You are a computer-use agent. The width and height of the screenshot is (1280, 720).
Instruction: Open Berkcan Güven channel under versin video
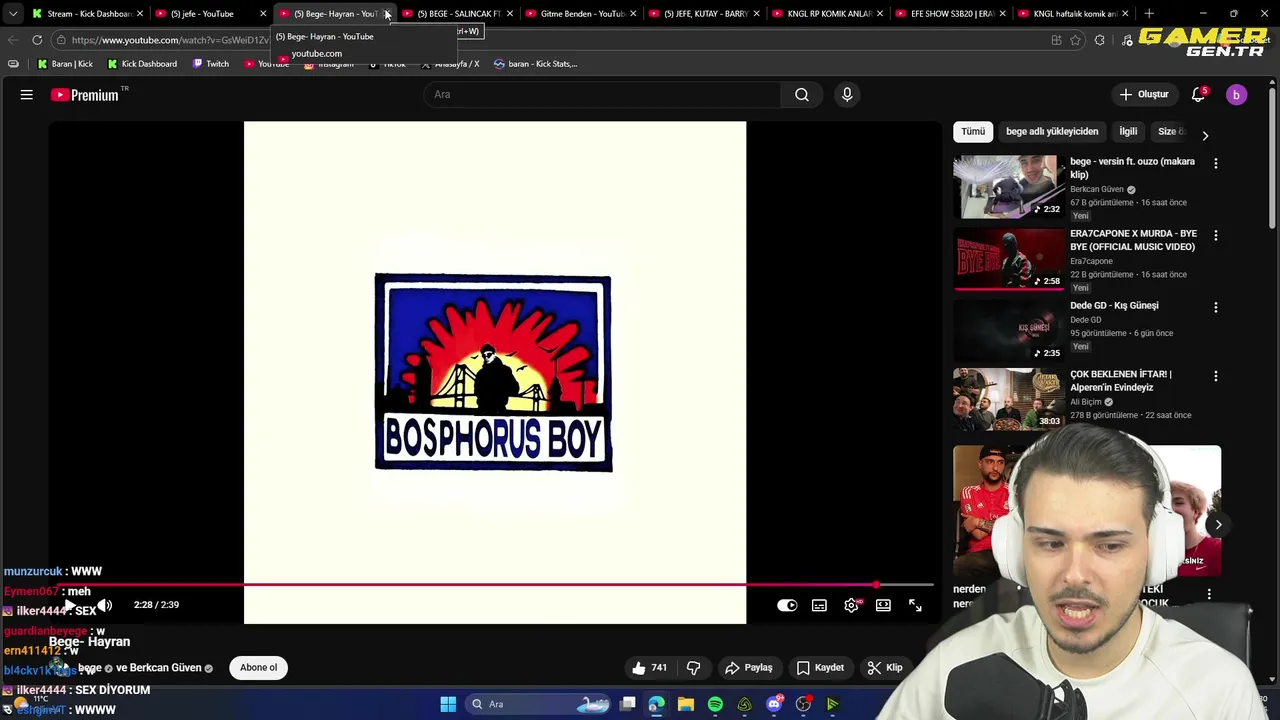pos(1097,190)
